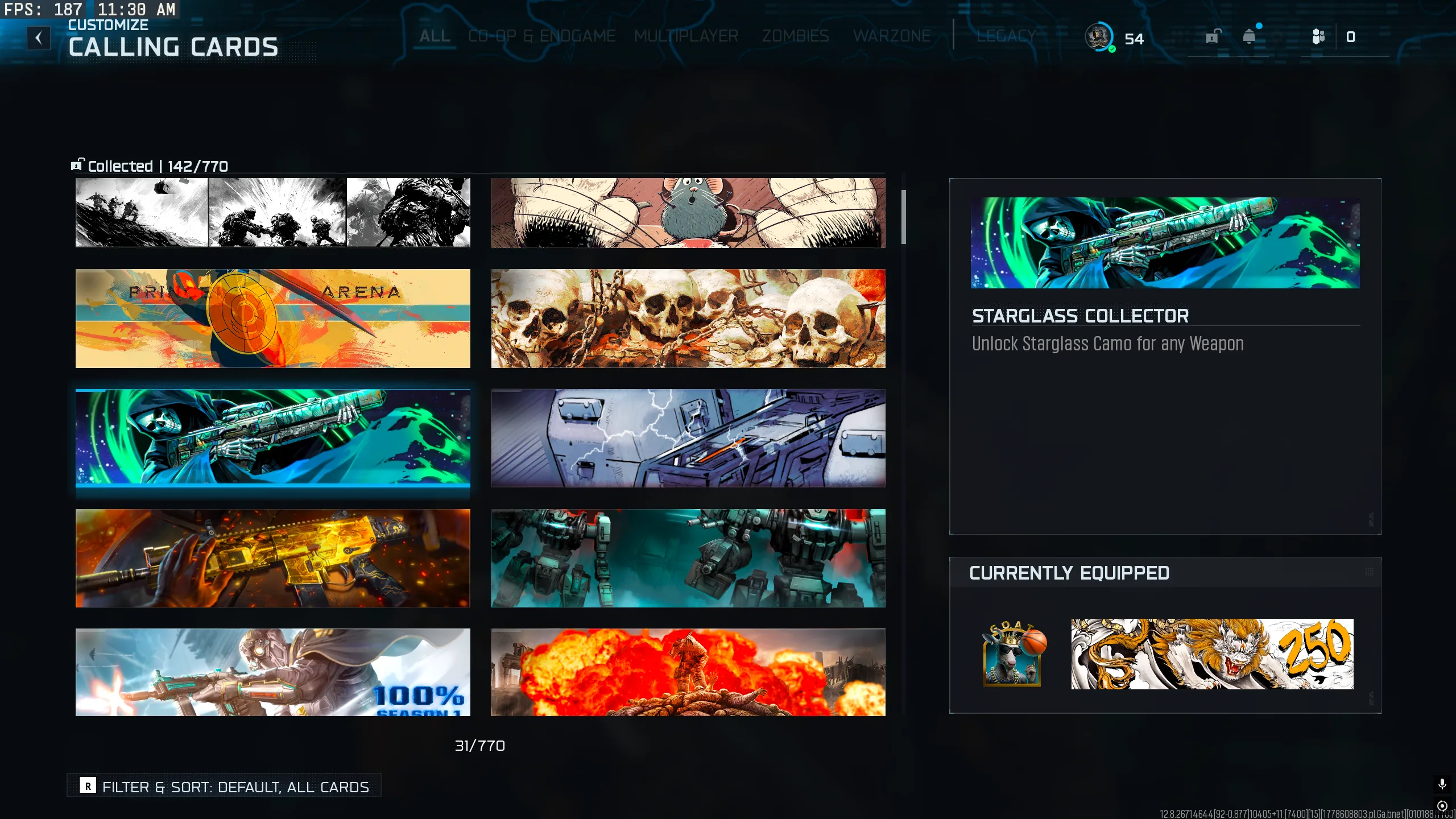Open the party social icon
This screenshot has width=1456, height=819.
click(1318, 37)
